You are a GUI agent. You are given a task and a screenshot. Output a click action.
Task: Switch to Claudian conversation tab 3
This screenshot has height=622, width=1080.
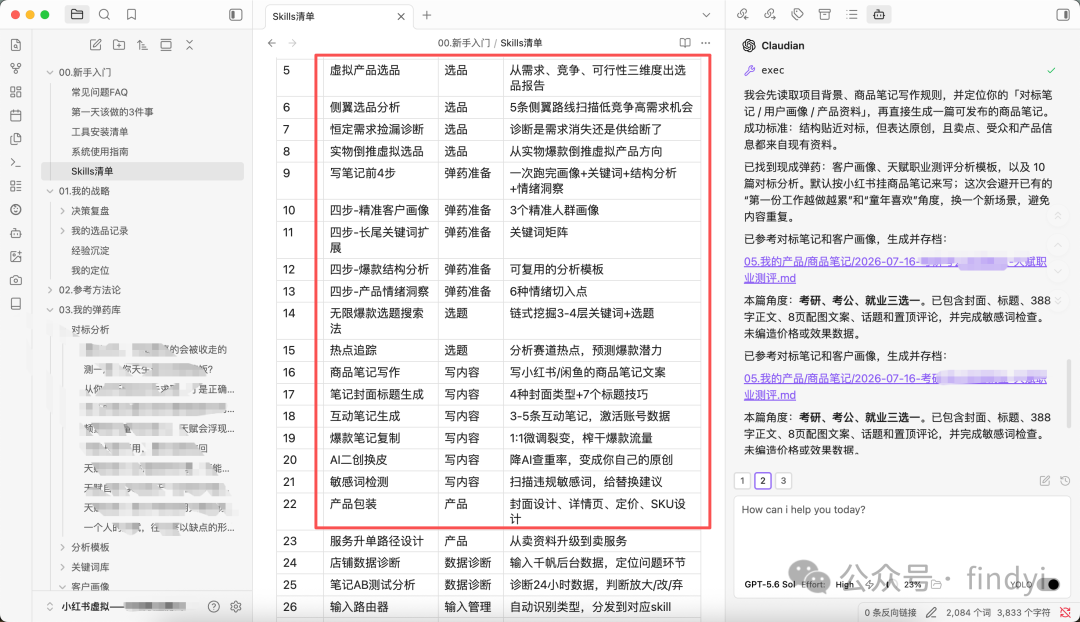pyautogui.click(x=783, y=481)
